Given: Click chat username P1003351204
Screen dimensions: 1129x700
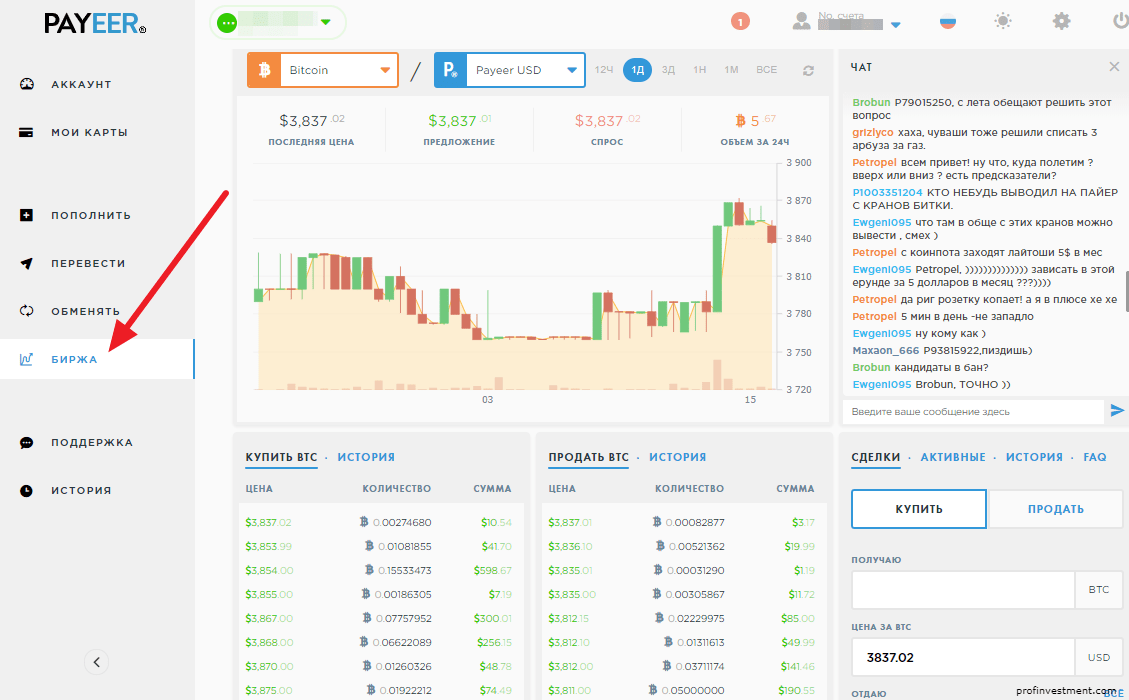Looking at the screenshot, I should click(x=887, y=192).
